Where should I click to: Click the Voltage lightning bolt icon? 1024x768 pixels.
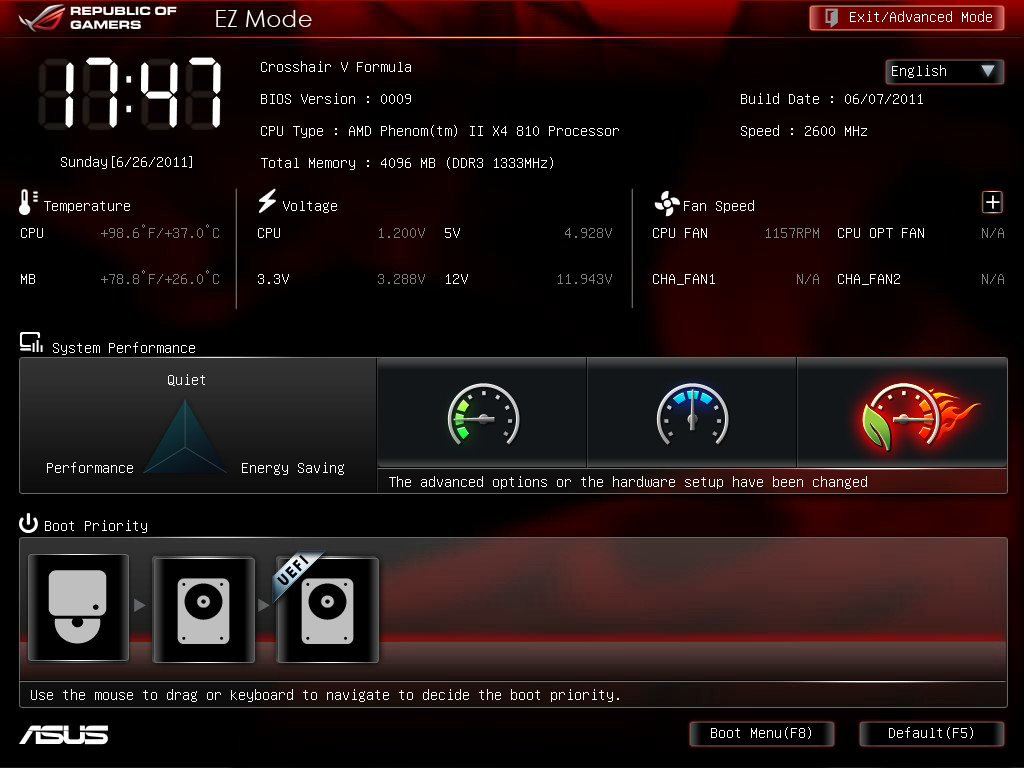(x=266, y=201)
